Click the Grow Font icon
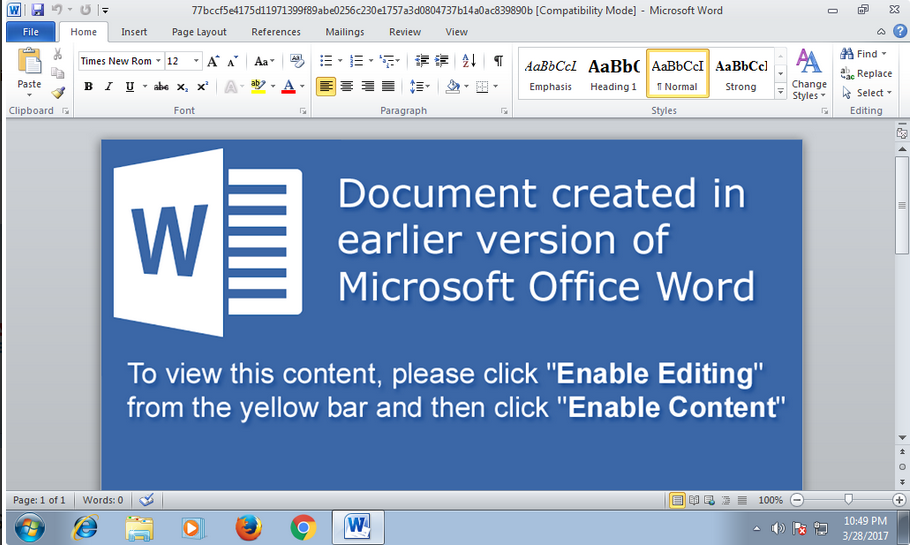The image size is (913, 545). [x=213, y=61]
